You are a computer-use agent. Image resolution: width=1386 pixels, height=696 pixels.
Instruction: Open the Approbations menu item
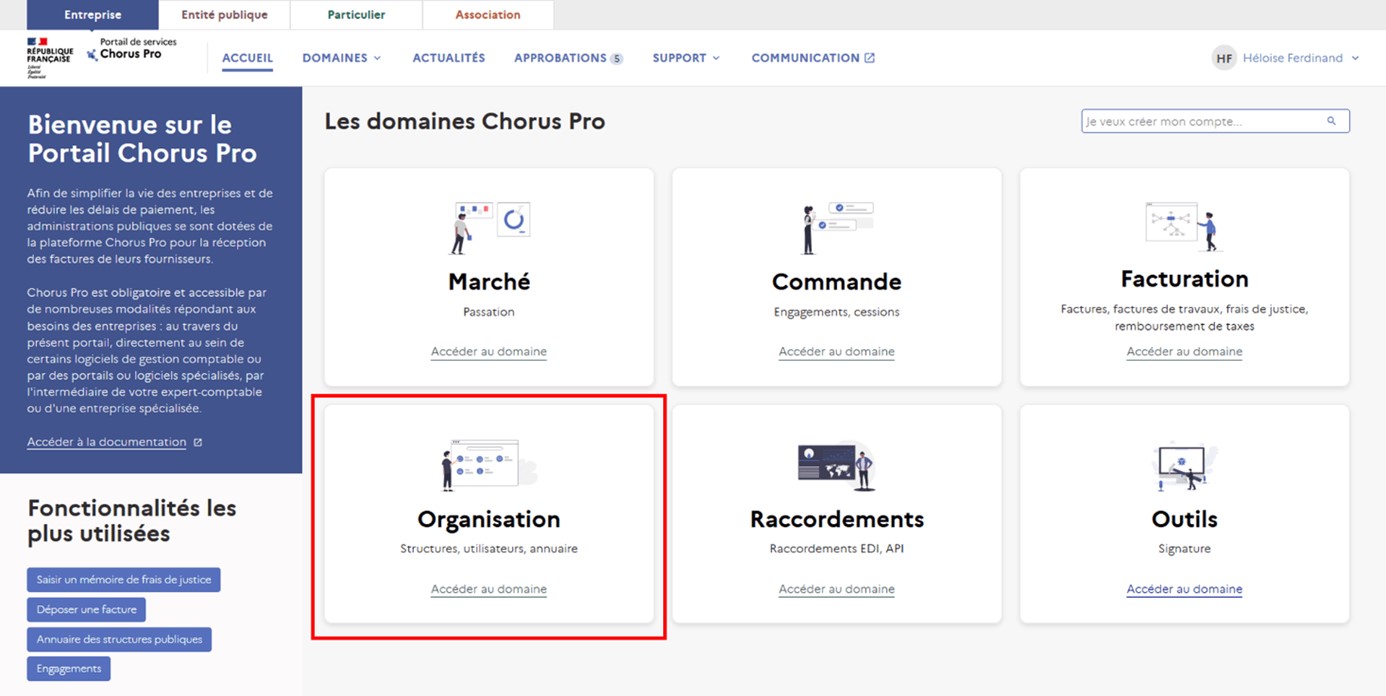pos(567,58)
